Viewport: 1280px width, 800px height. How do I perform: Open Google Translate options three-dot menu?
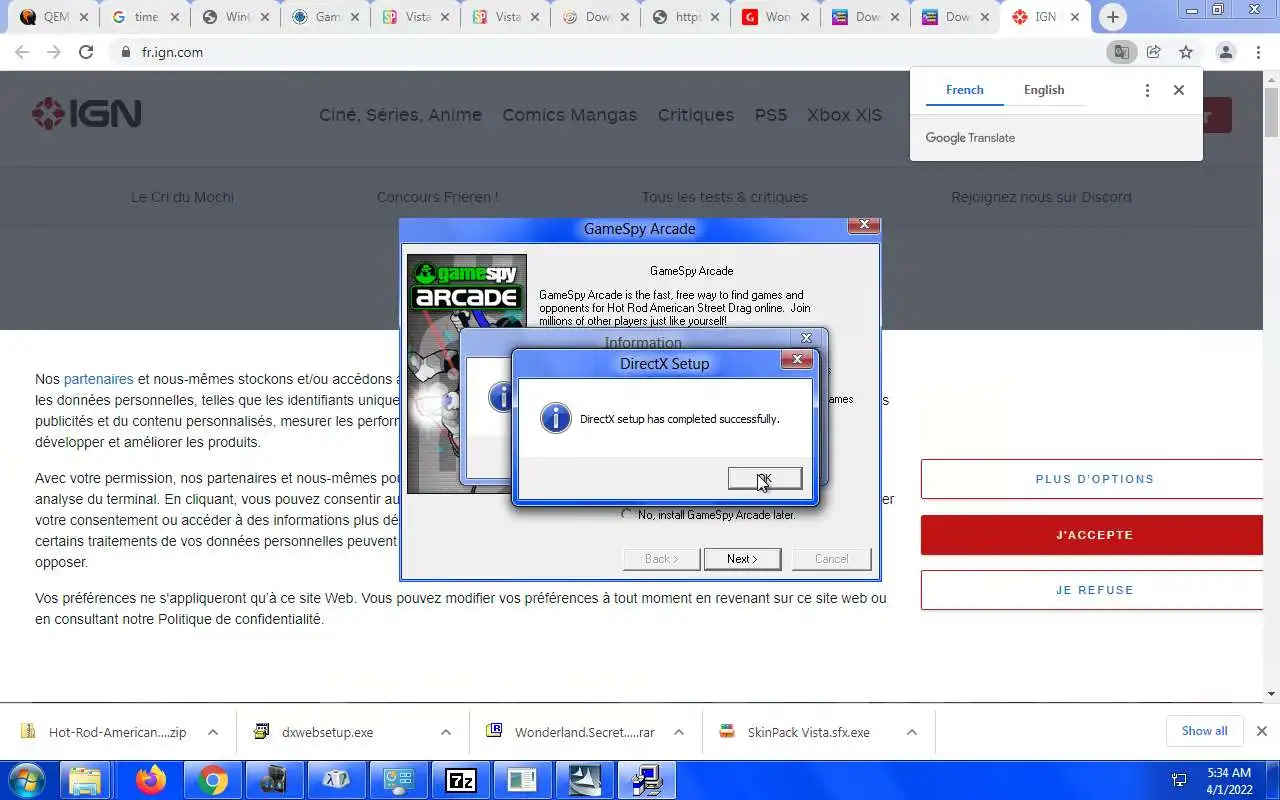tap(1147, 90)
